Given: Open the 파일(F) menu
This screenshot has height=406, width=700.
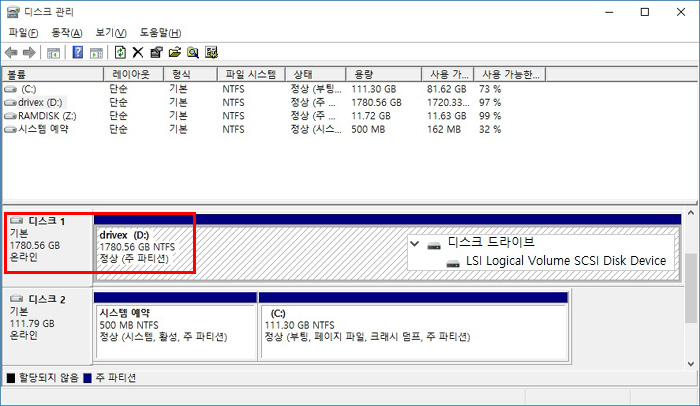Looking at the screenshot, I should (x=23, y=33).
